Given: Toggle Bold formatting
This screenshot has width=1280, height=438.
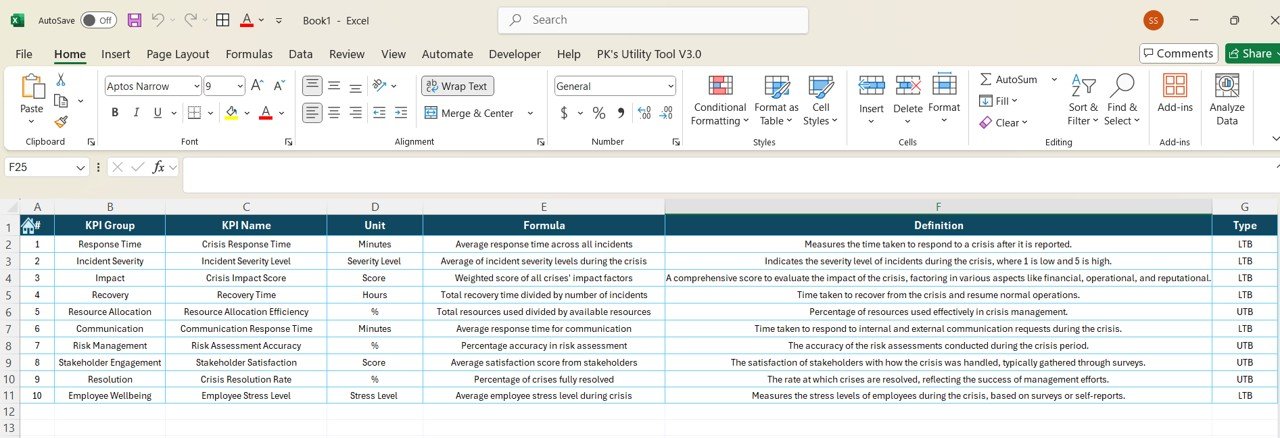Looking at the screenshot, I should click(x=115, y=113).
